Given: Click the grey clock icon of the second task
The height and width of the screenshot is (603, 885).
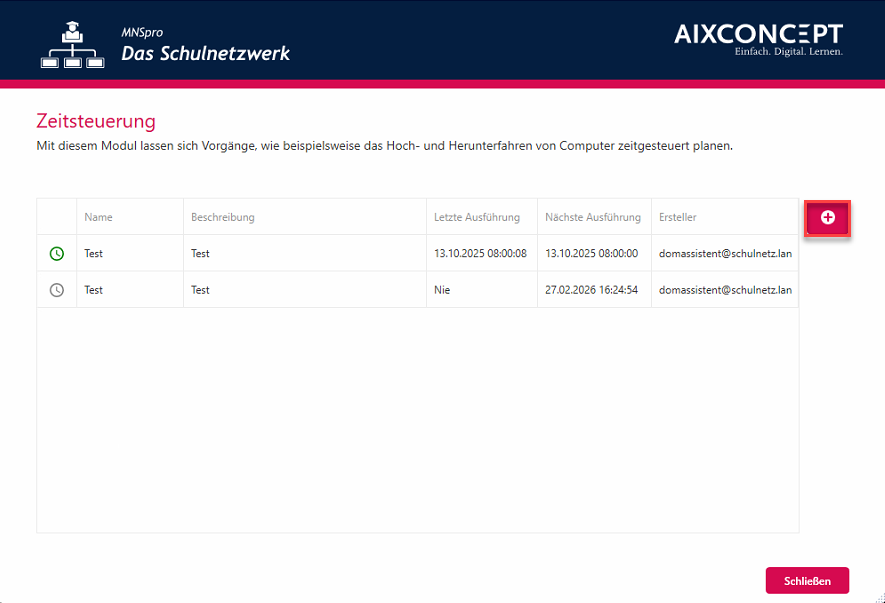Looking at the screenshot, I should [57, 290].
